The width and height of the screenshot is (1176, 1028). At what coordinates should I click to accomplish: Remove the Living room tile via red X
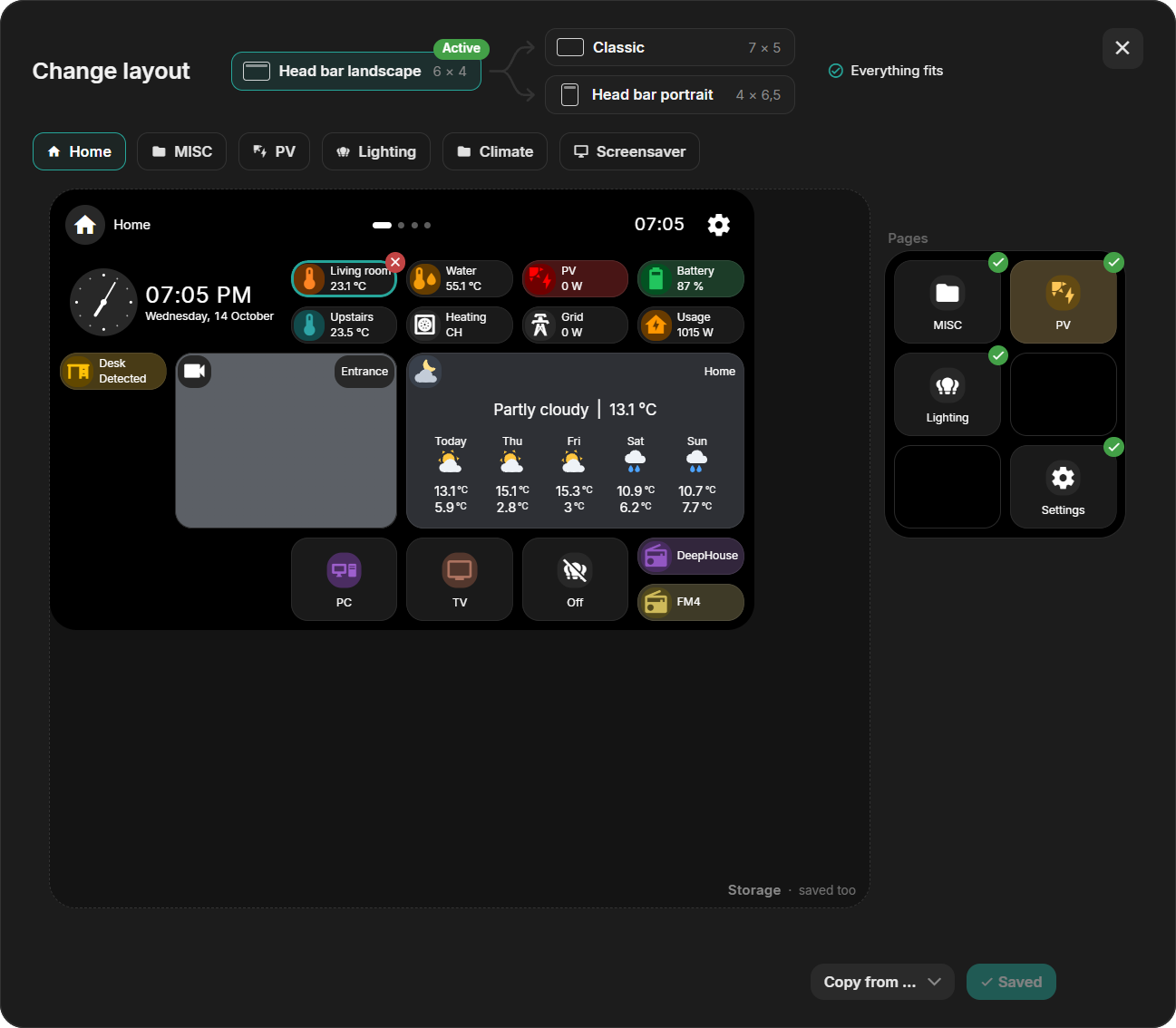[x=395, y=262]
